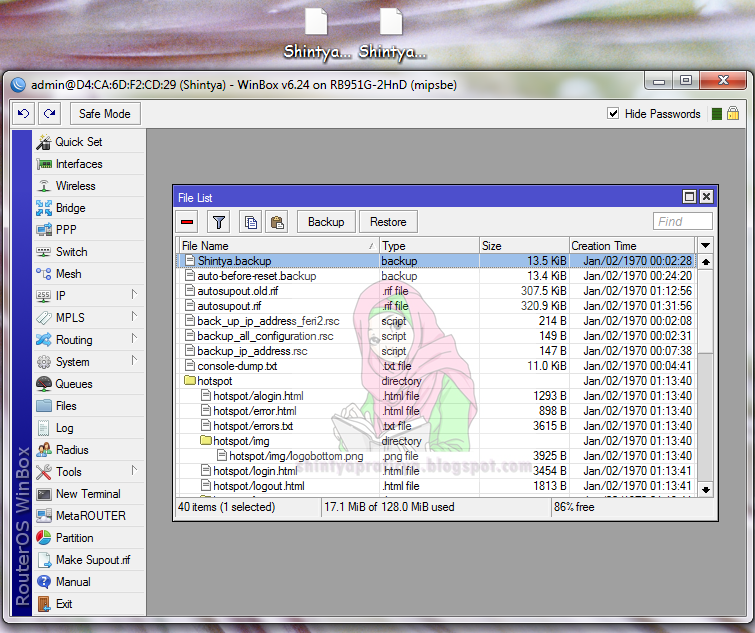Expand the System submenu arrow
This screenshot has width=755, height=633.
pyautogui.click(x=134, y=361)
